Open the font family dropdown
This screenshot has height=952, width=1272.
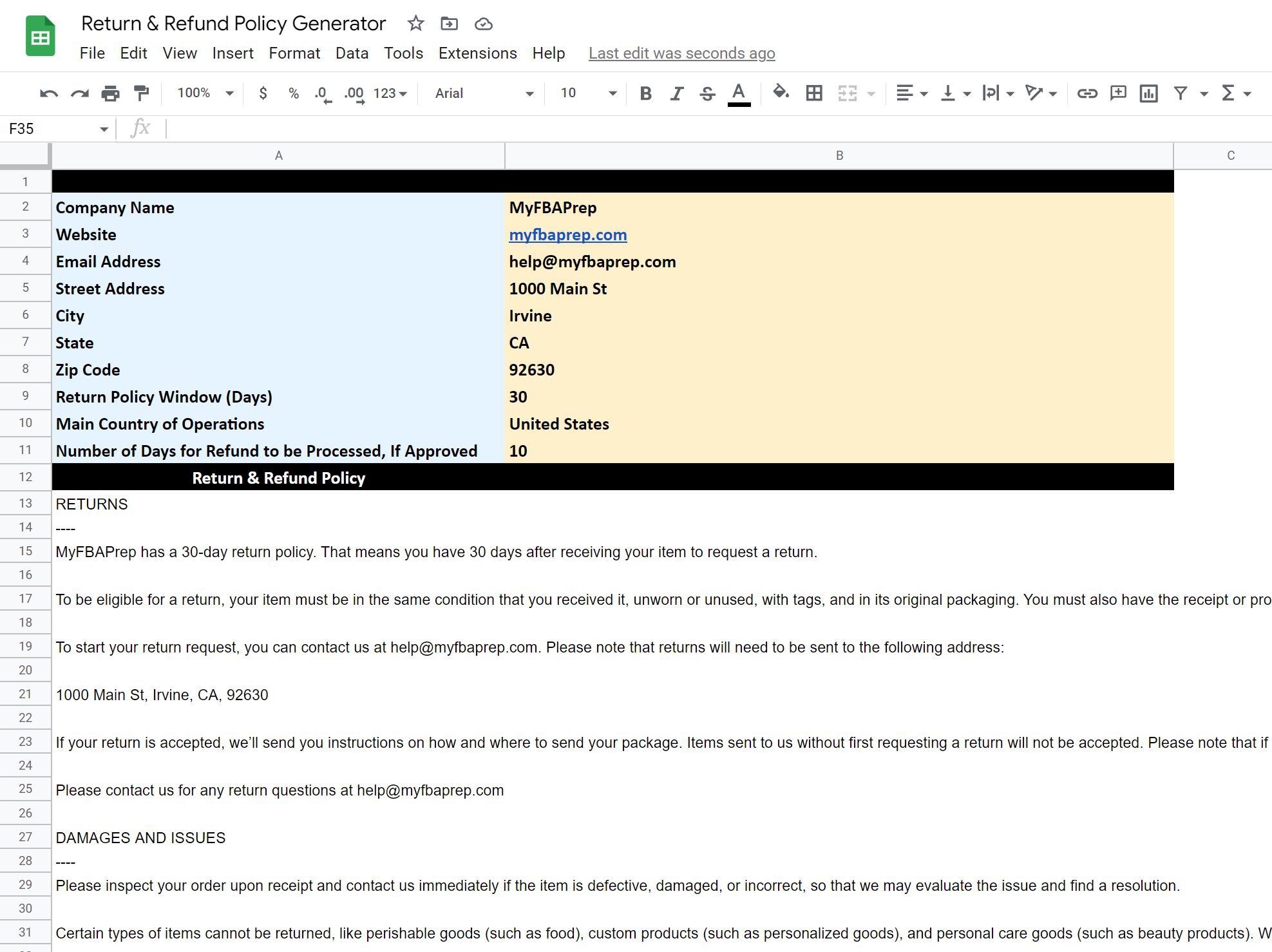pyautogui.click(x=483, y=93)
